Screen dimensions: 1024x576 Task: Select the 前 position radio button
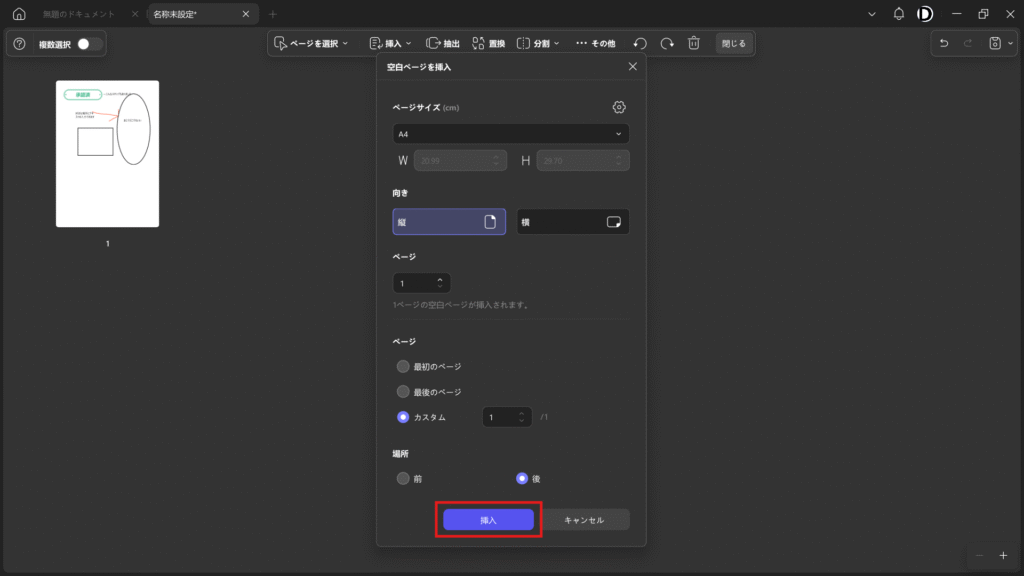[404, 478]
